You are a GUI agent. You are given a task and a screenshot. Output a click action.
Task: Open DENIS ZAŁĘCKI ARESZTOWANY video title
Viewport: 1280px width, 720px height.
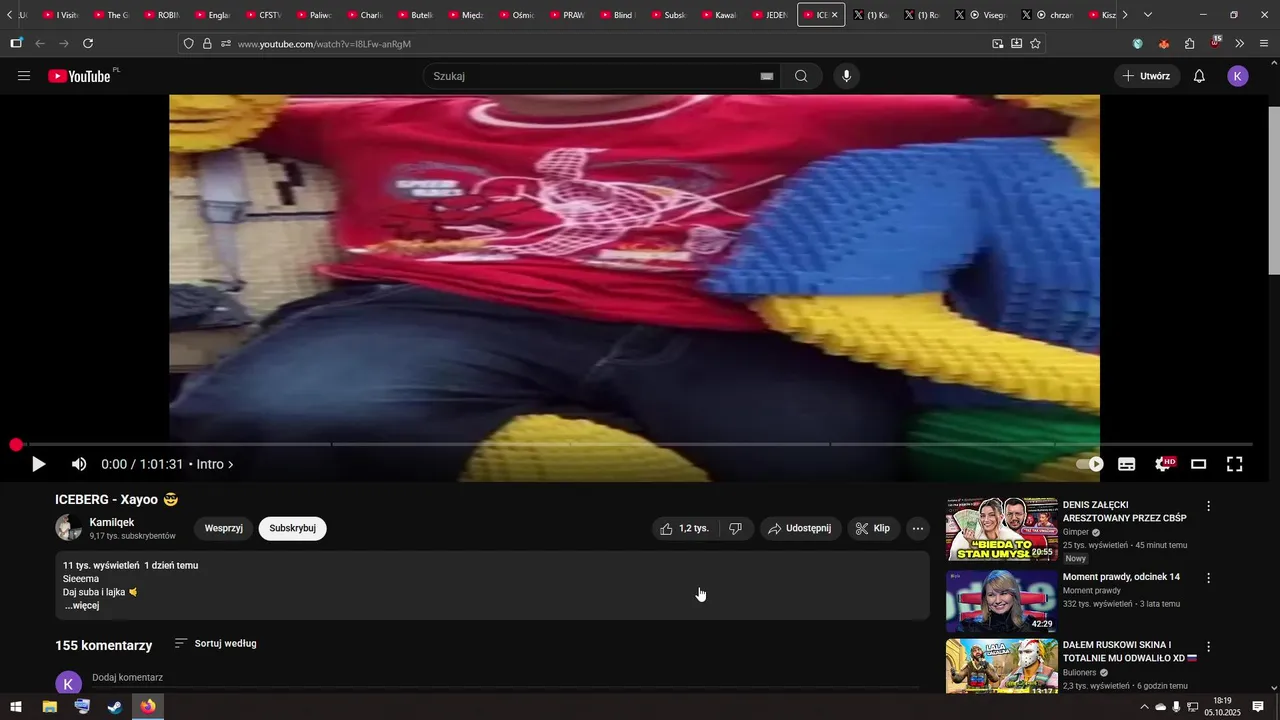tap(1125, 511)
